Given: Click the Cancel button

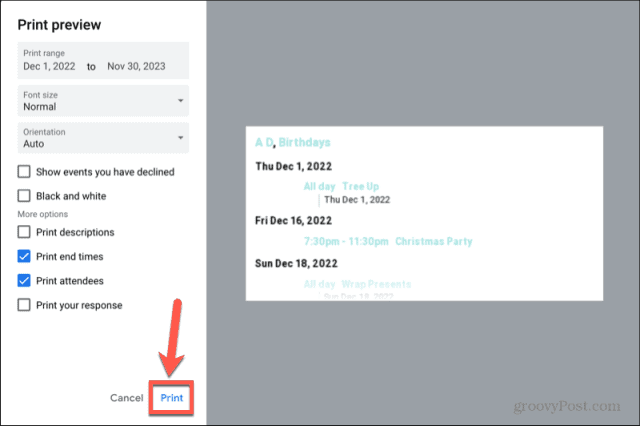Looking at the screenshot, I should click(x=127, y=398).
